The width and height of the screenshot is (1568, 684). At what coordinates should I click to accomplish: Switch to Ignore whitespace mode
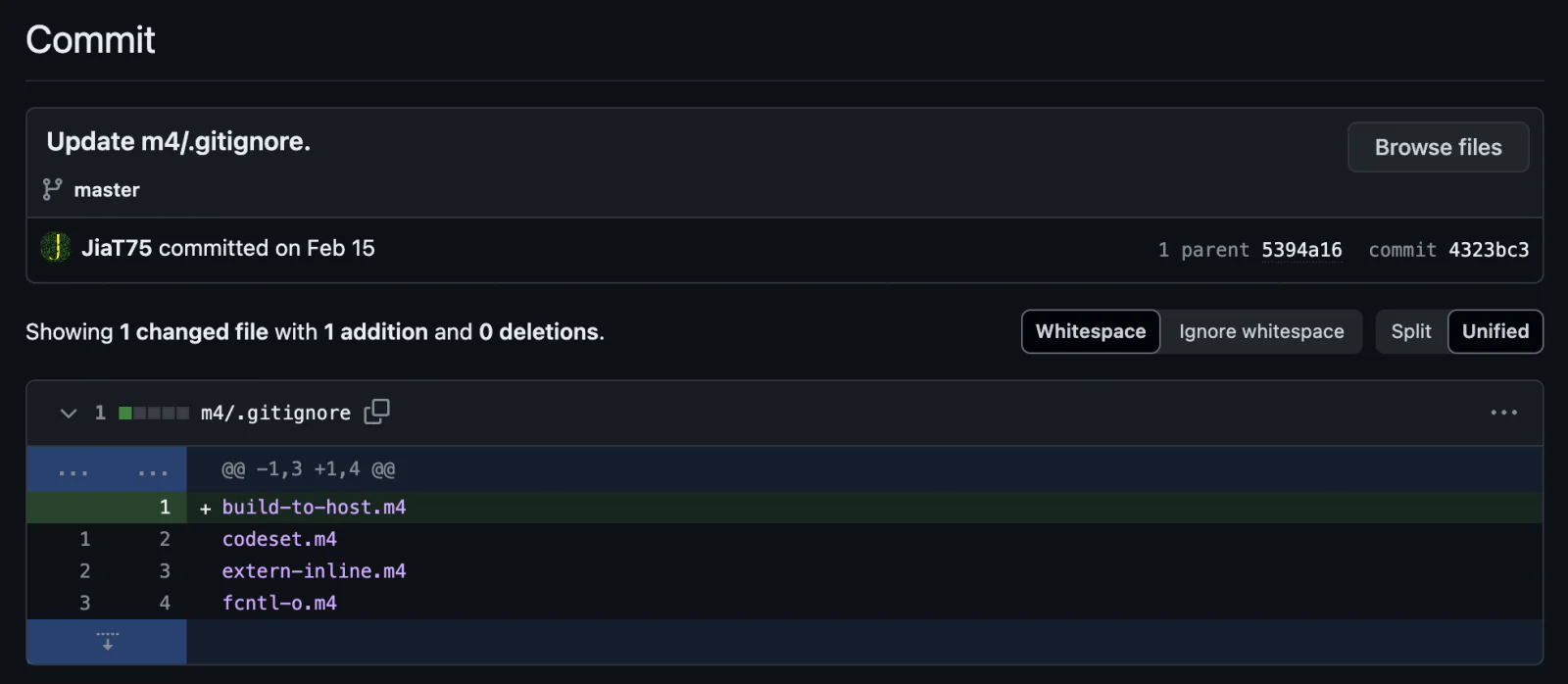coord(1261,331)
